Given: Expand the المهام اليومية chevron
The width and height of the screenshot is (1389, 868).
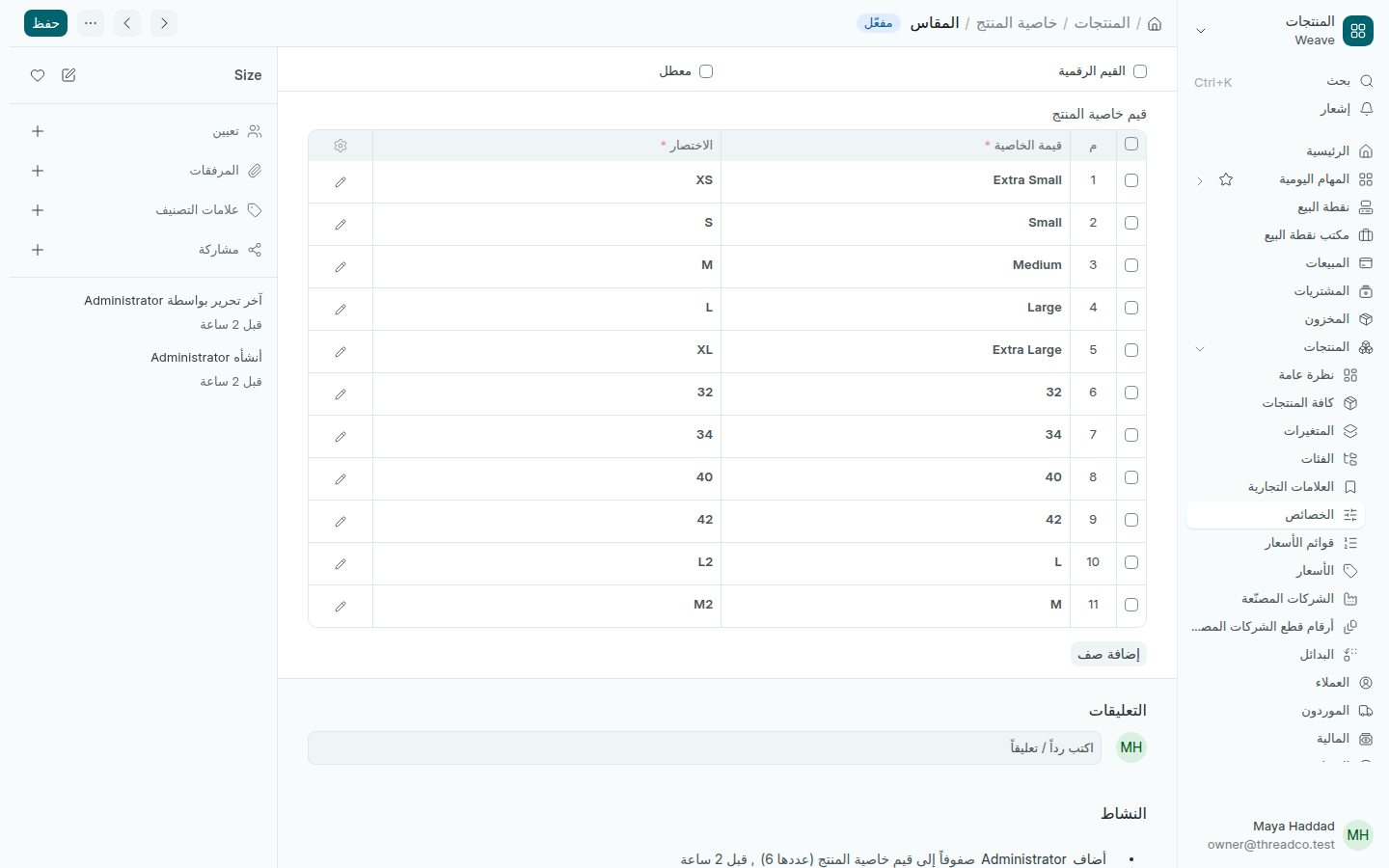Looking at the screenshot, I should pyautogui.click(x=1200, y=180).
